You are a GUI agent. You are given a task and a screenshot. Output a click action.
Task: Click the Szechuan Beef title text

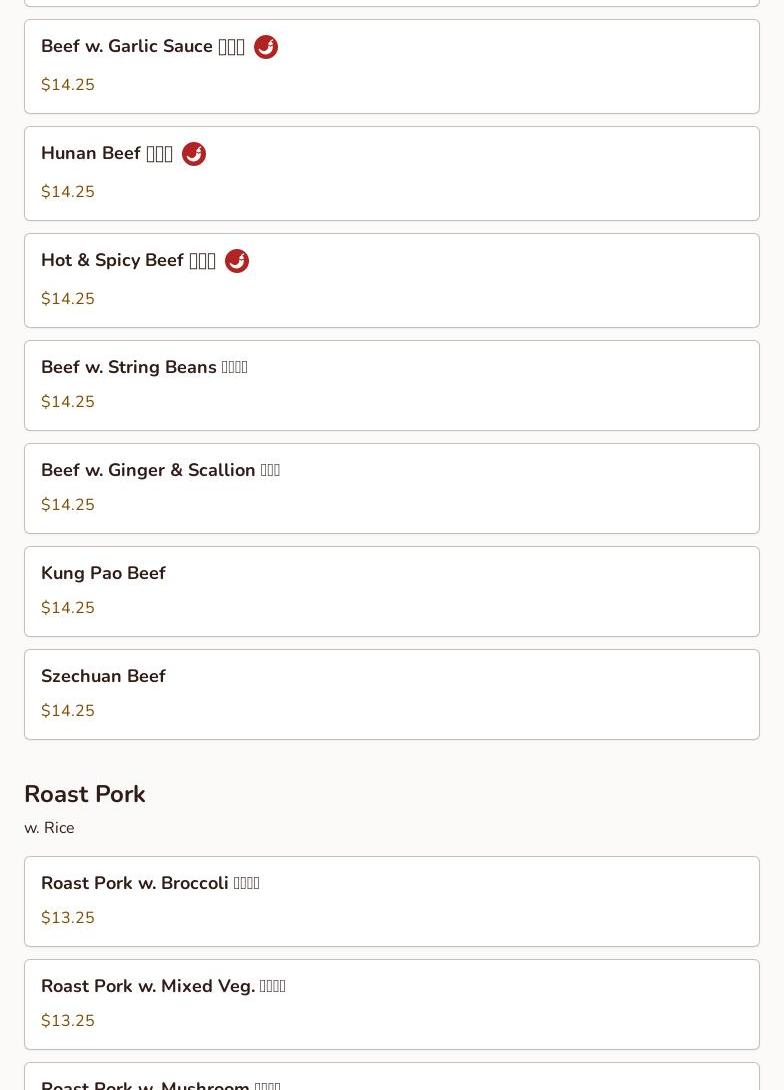tap(104, 676)
